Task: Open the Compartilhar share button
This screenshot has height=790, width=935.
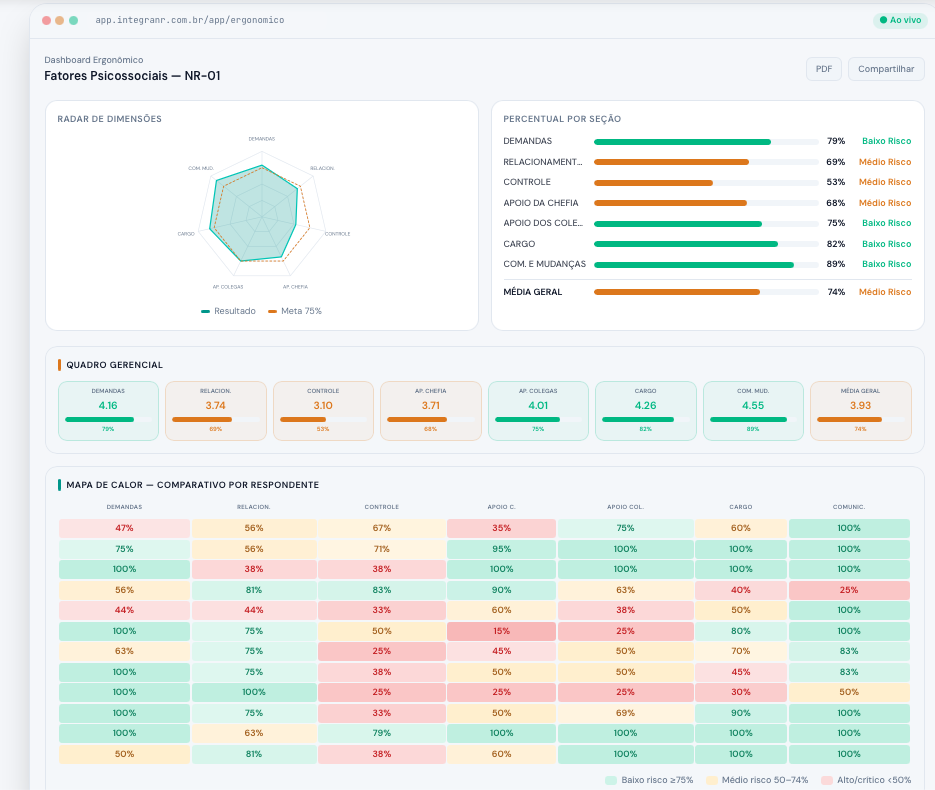Action: pos(886,69)
